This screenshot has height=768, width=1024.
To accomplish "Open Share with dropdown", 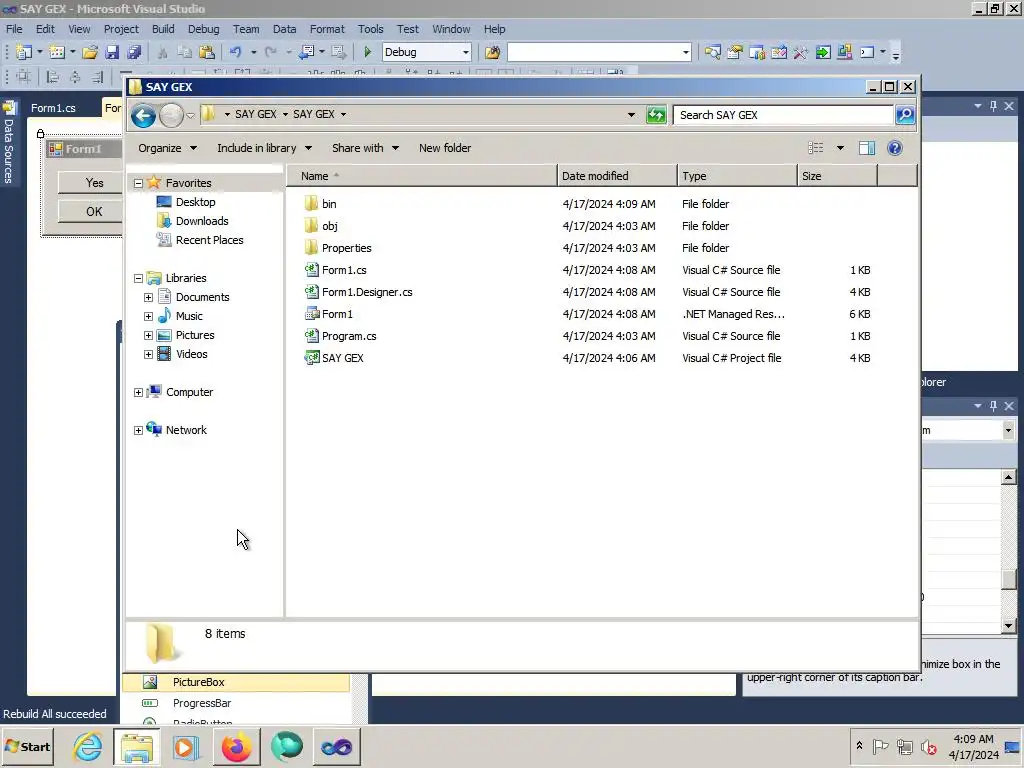I will coord(365,148).
